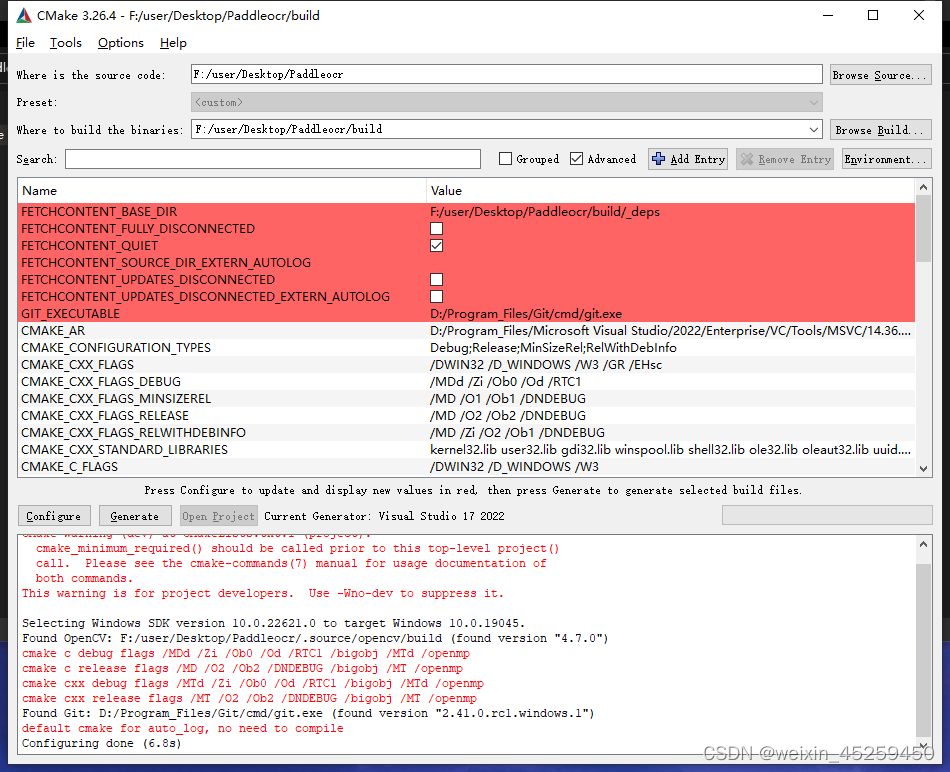The height and width of the screenshot is (772, 950).
Task: Click the kernel32.lib user32.lib value cell
Action: click(670, 449)
